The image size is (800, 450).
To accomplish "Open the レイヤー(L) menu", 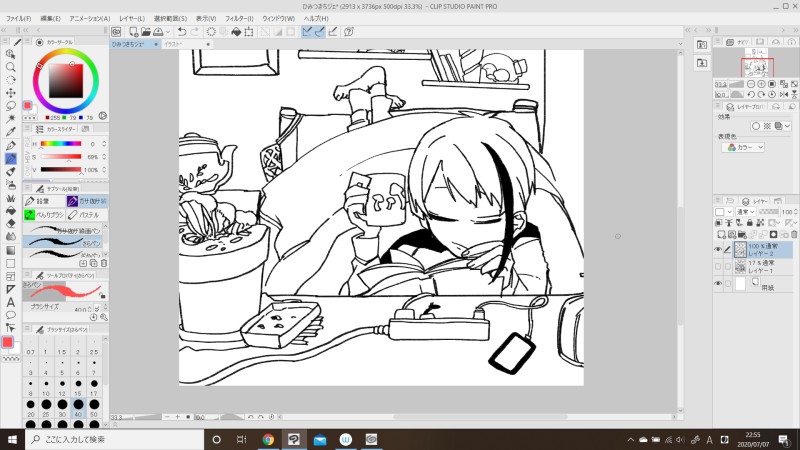I will [132, 18].
